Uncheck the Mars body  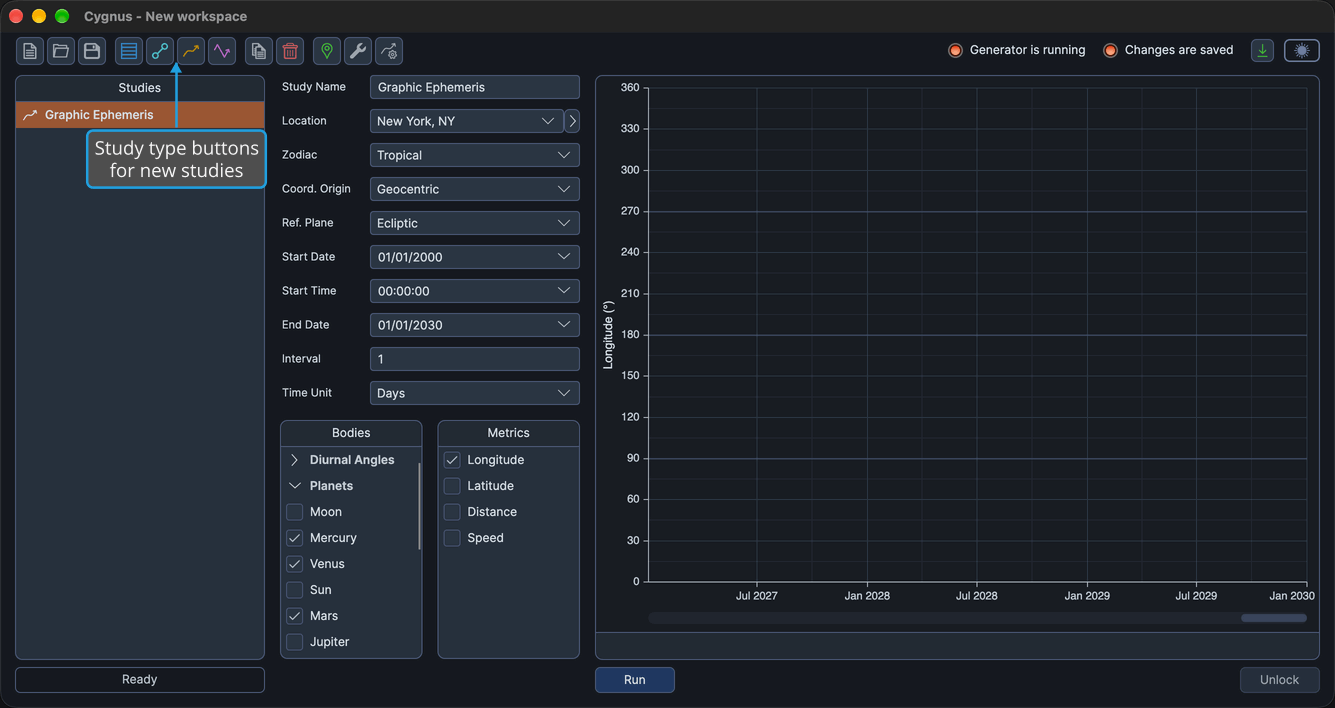tap(295, 616)
